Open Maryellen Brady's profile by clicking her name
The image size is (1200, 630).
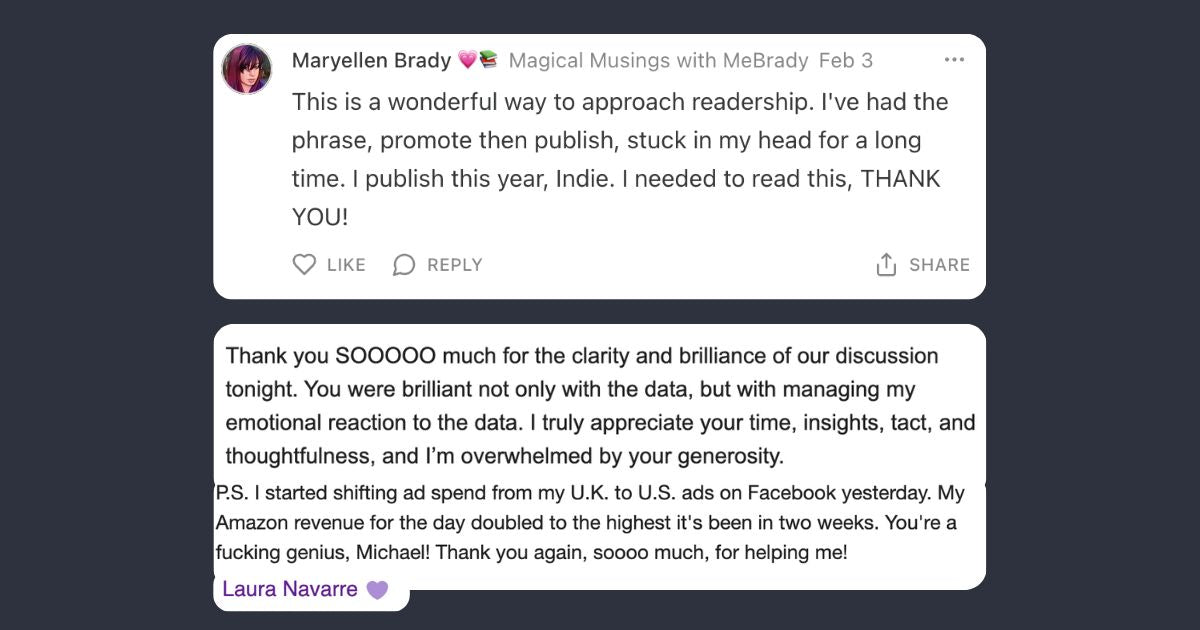click(370, 60)
